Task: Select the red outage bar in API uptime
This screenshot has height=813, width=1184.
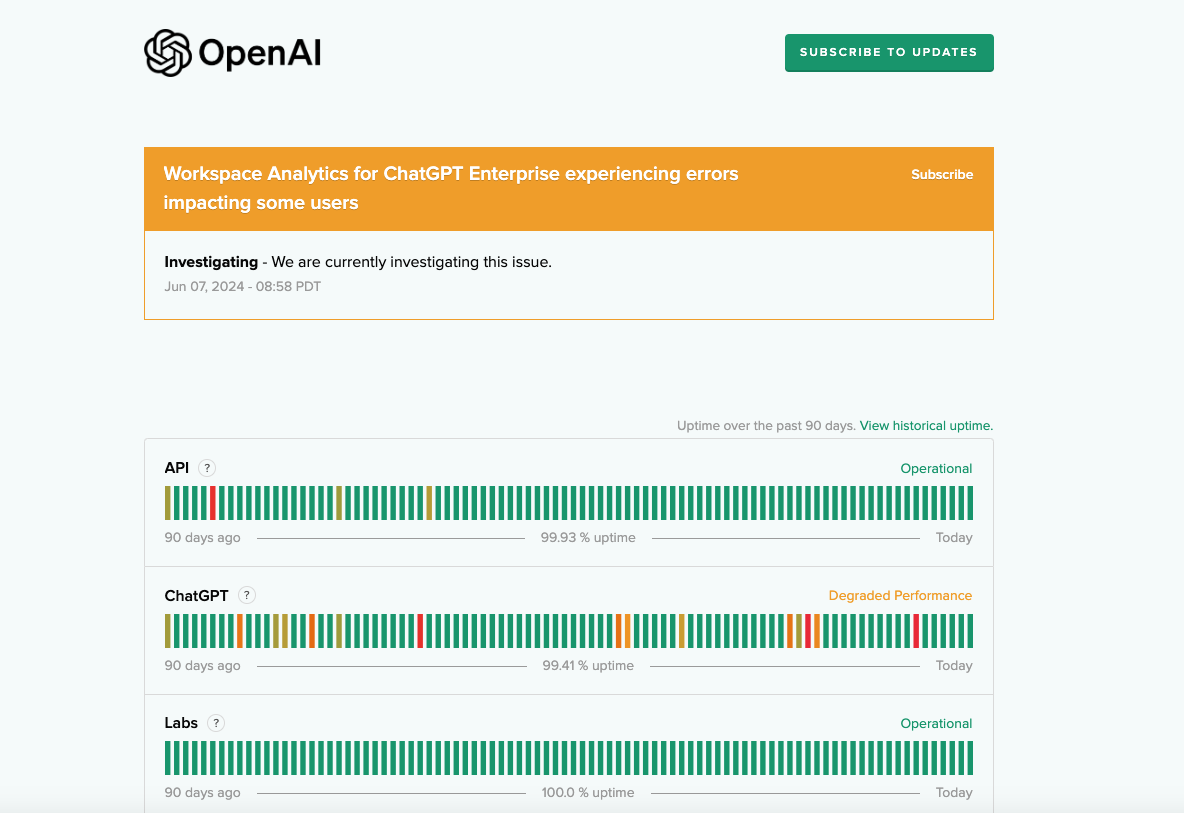Action: [213, 503]
